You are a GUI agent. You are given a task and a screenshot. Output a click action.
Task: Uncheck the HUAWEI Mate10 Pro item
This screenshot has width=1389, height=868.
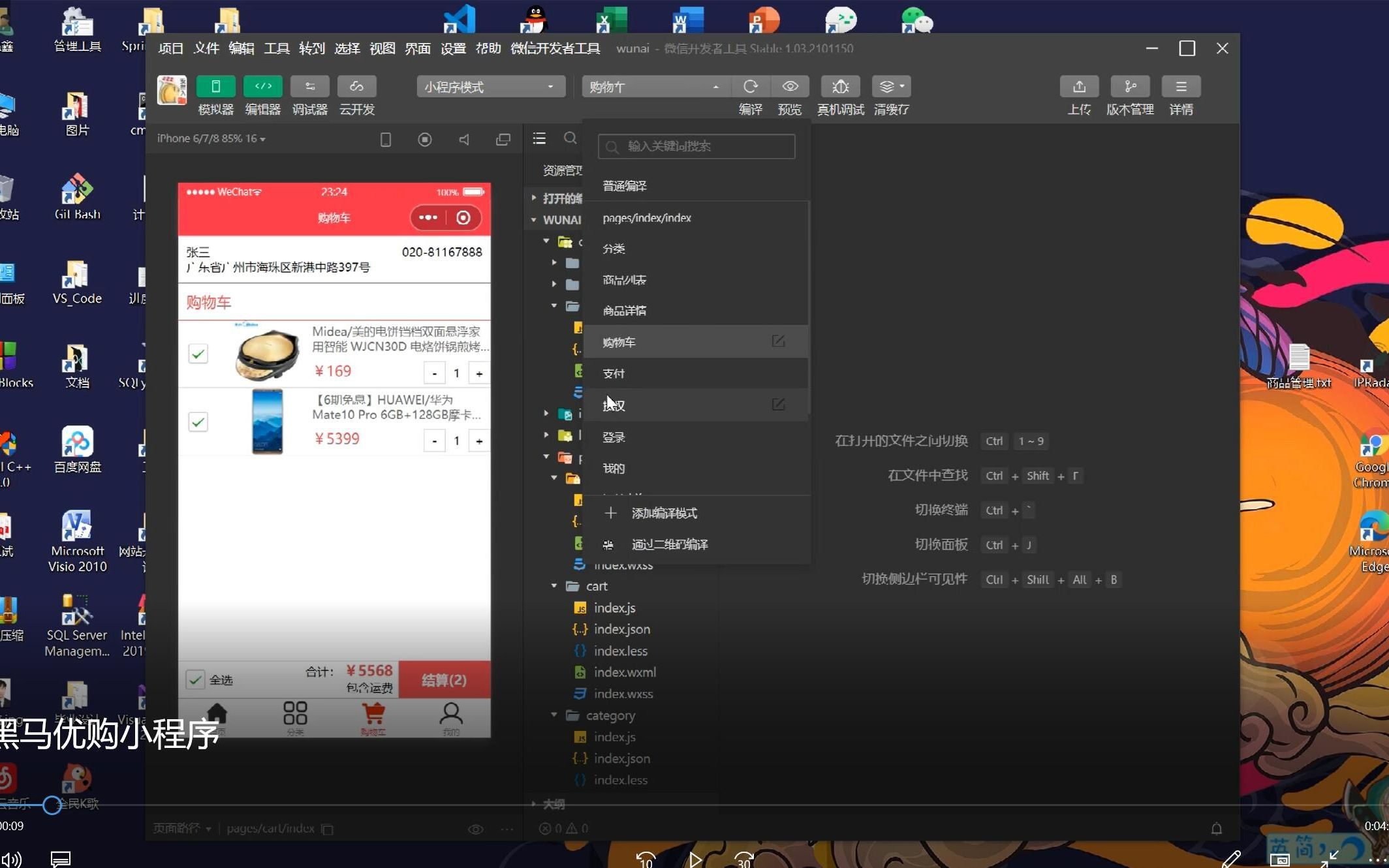coord(198,422)
